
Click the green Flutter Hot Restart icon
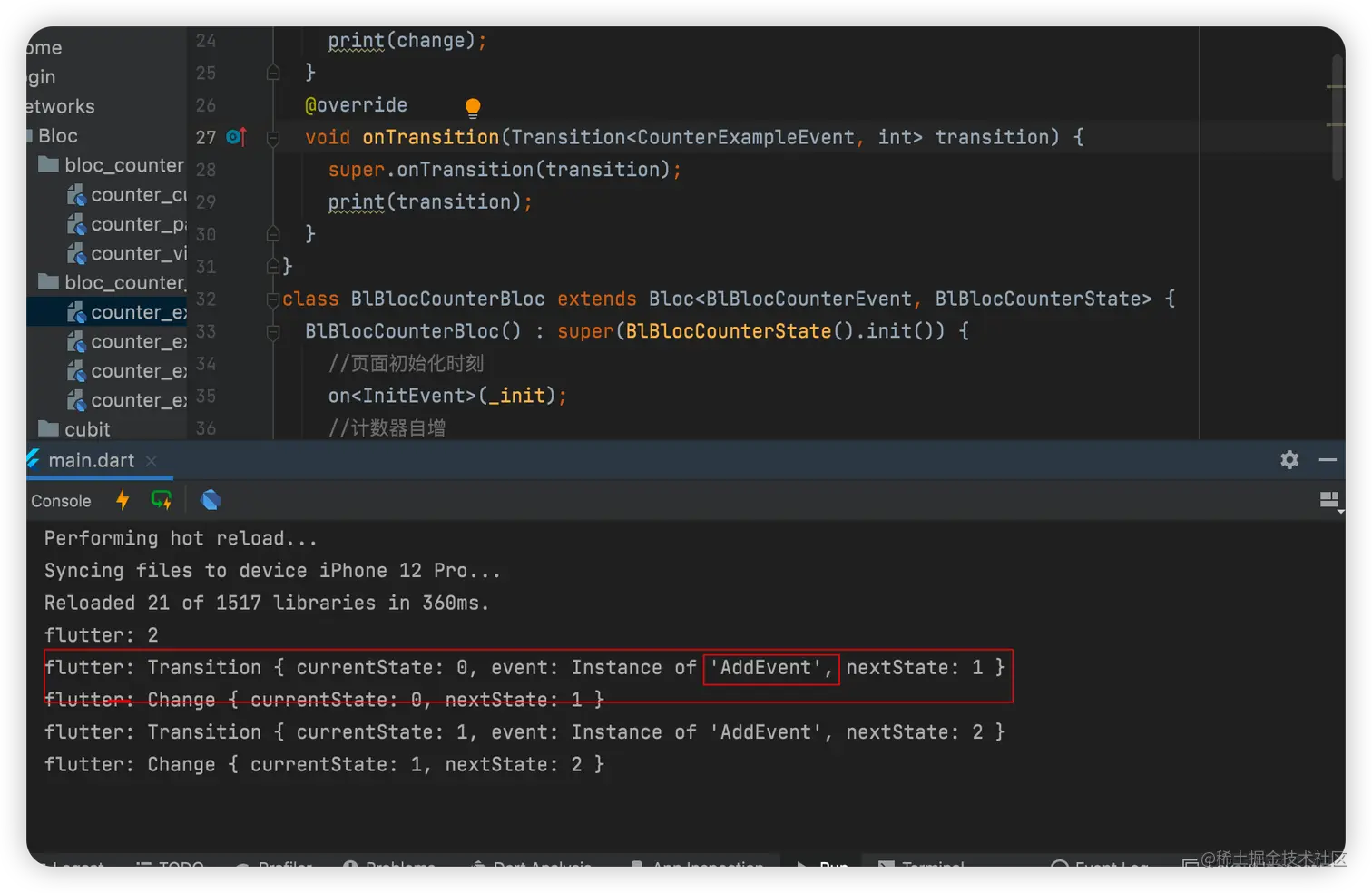pos(162,500)
